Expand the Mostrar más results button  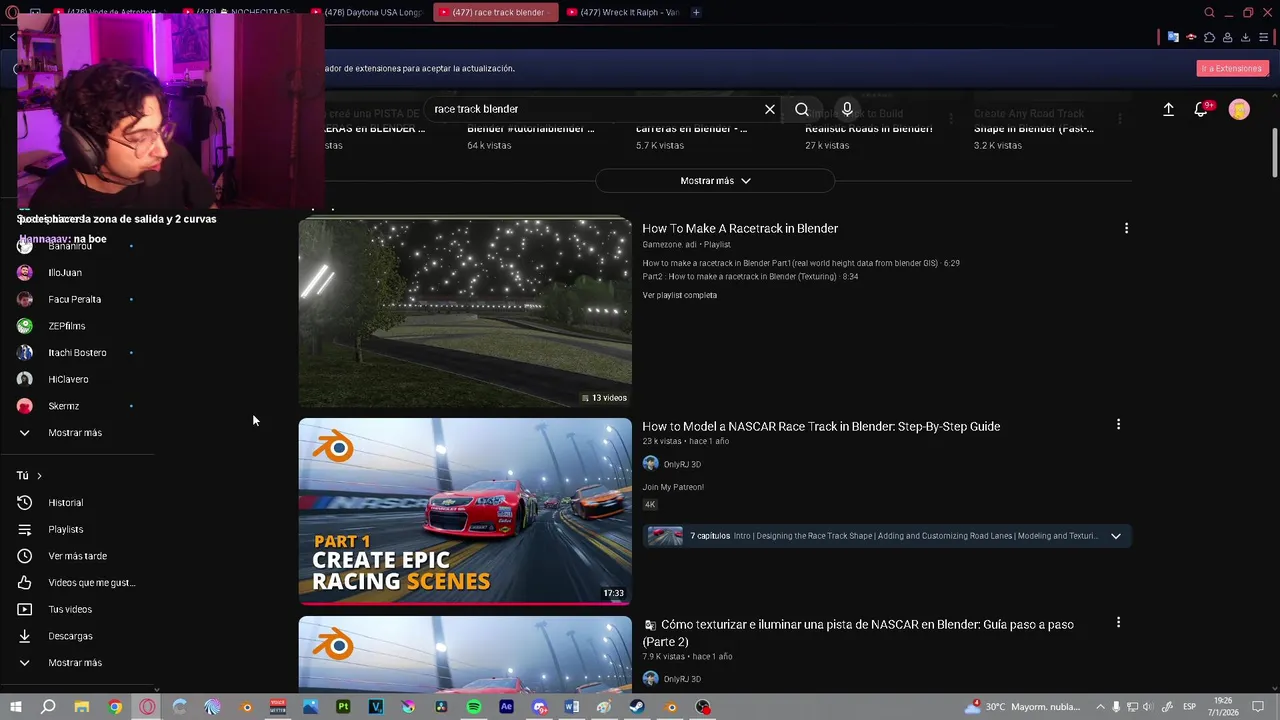coord(715,181)
